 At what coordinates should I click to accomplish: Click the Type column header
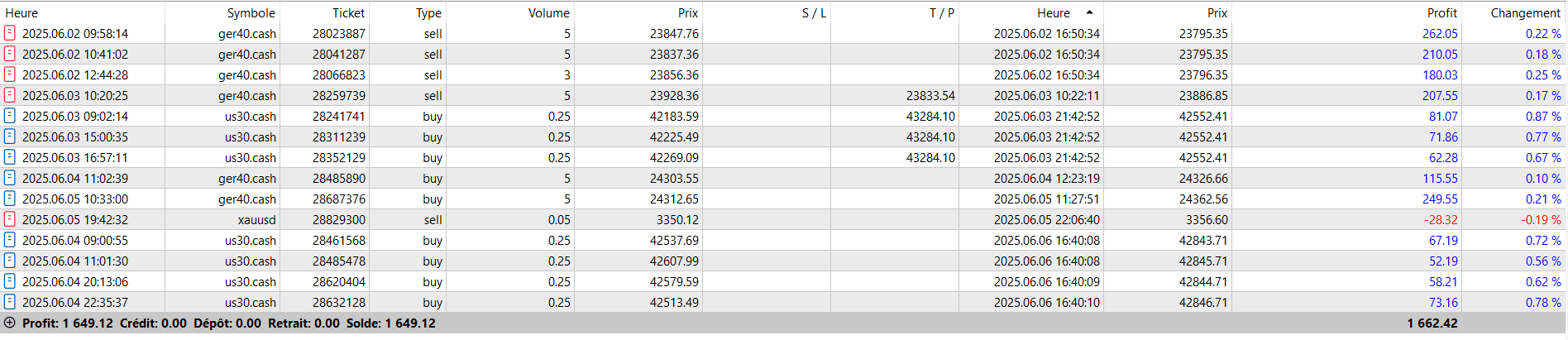(428, 12)
